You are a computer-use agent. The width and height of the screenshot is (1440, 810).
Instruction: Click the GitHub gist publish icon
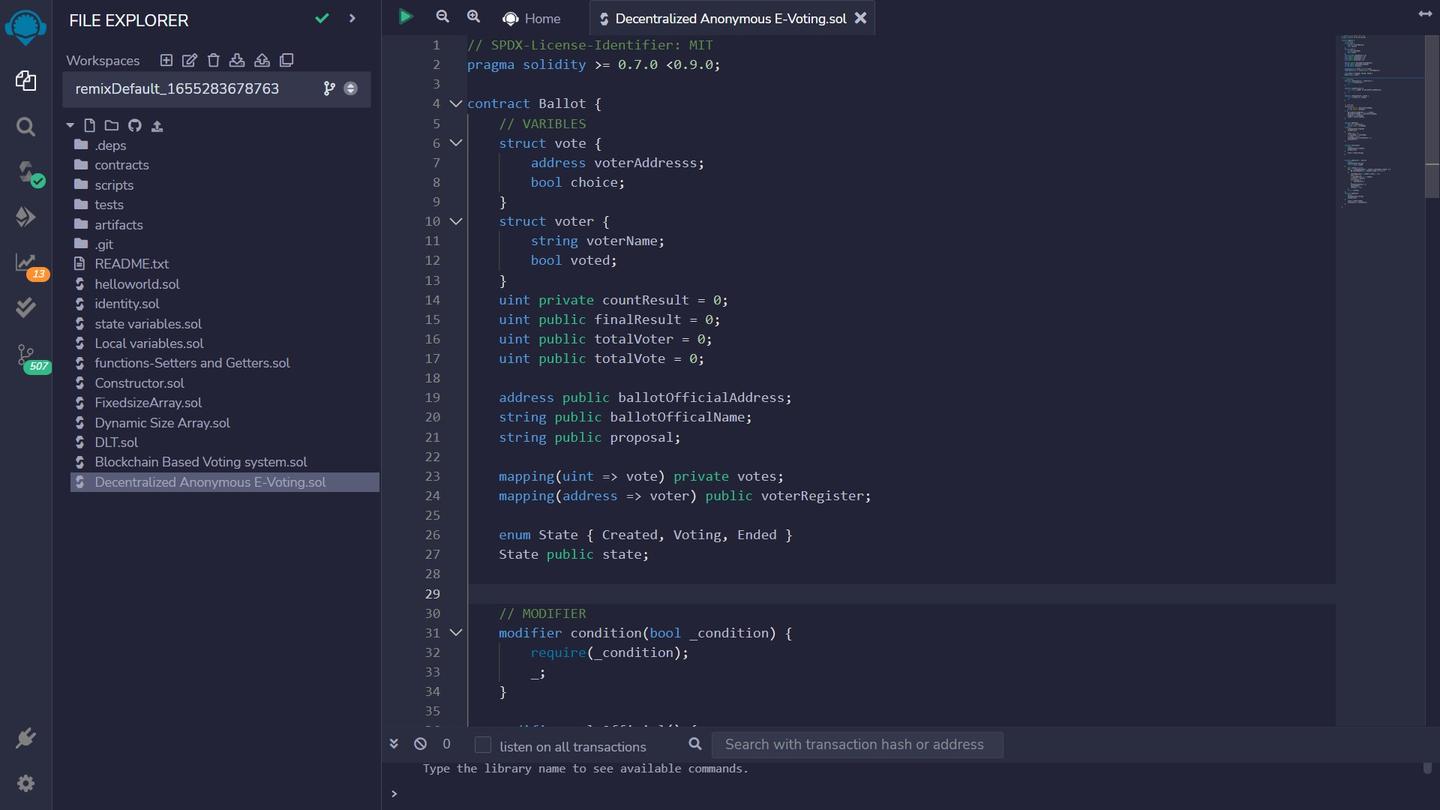coord(134,125)
